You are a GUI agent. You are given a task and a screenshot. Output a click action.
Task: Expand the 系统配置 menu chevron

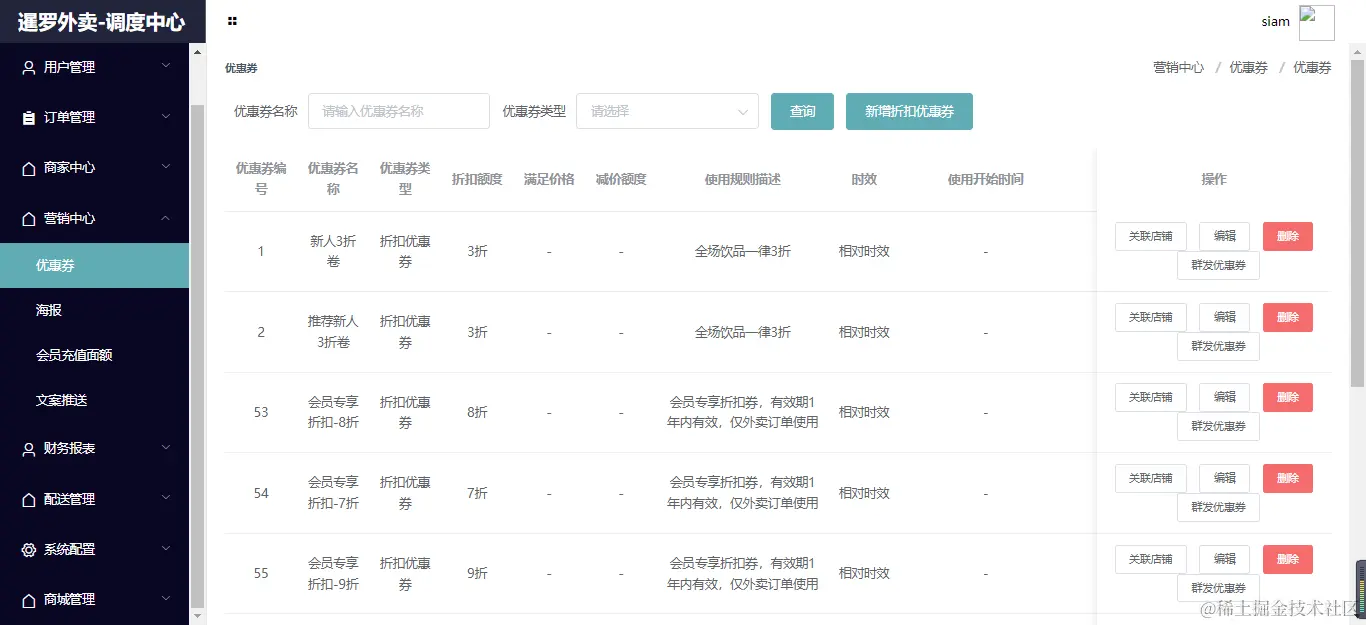tap(166, 548)
